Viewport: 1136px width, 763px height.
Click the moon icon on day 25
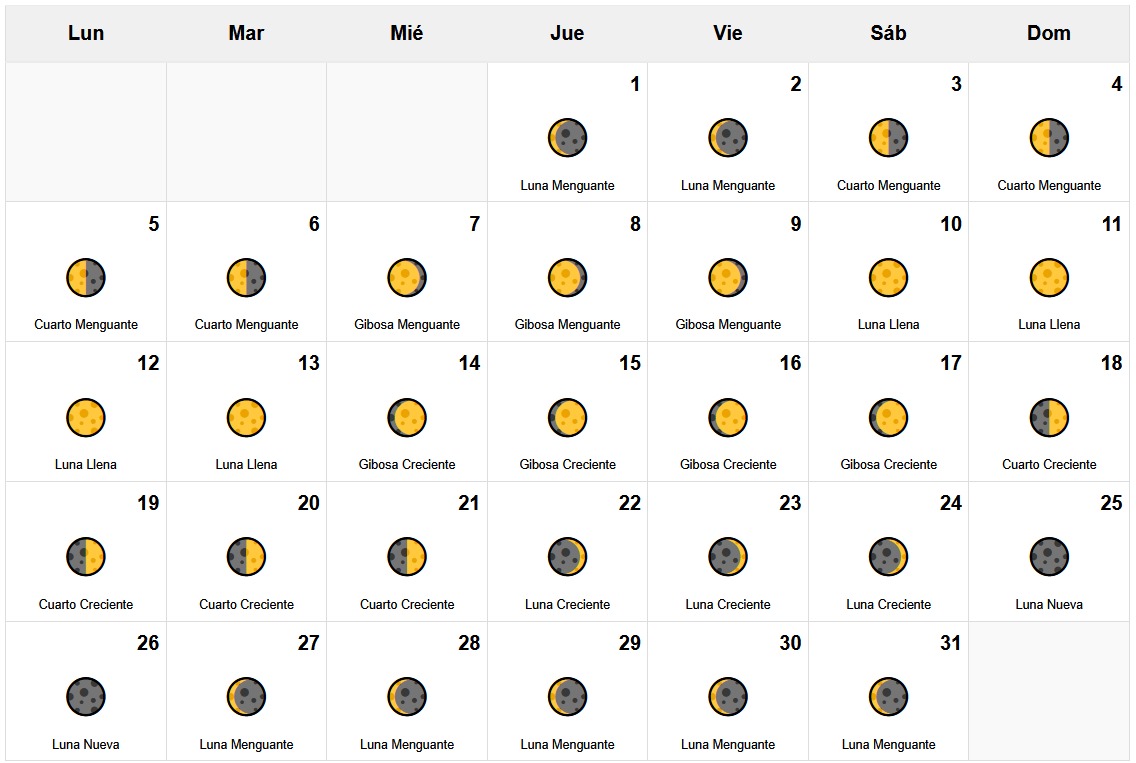[x=1049, y=557]
